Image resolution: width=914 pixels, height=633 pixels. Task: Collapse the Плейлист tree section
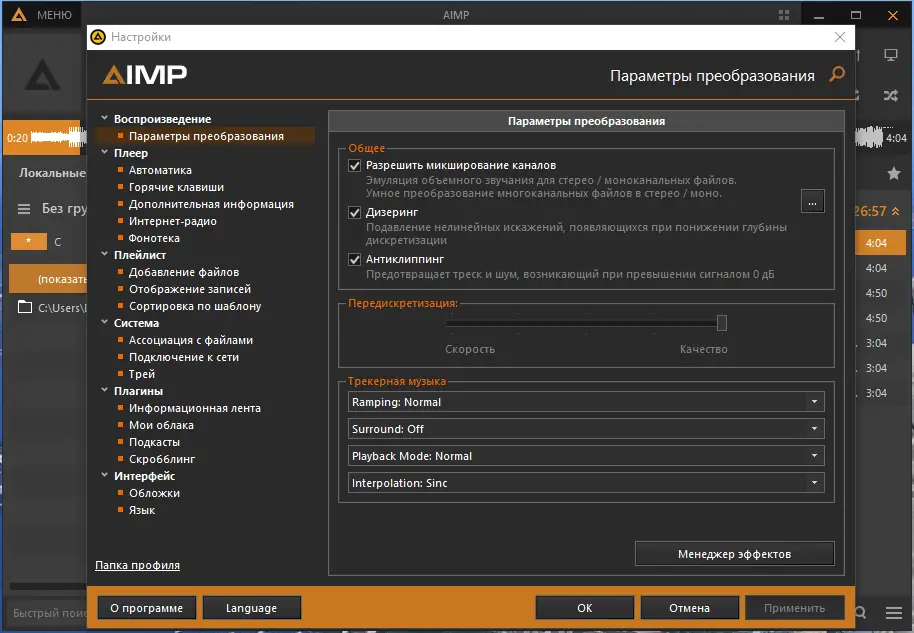tap(104, 254)
